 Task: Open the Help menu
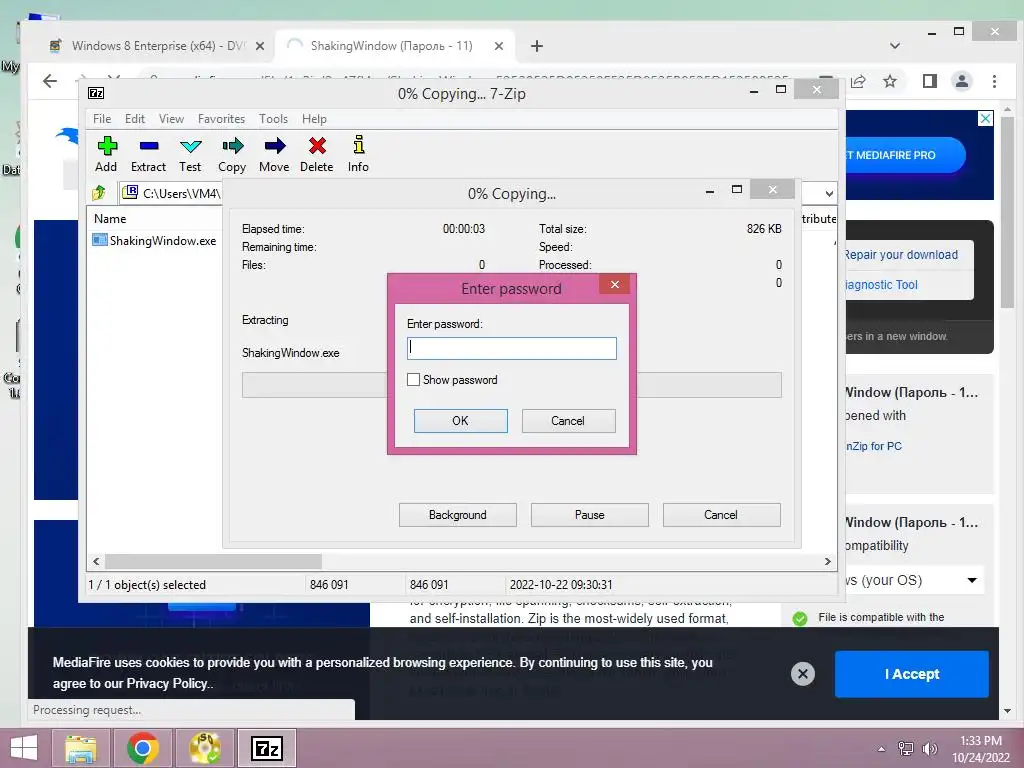314,119
